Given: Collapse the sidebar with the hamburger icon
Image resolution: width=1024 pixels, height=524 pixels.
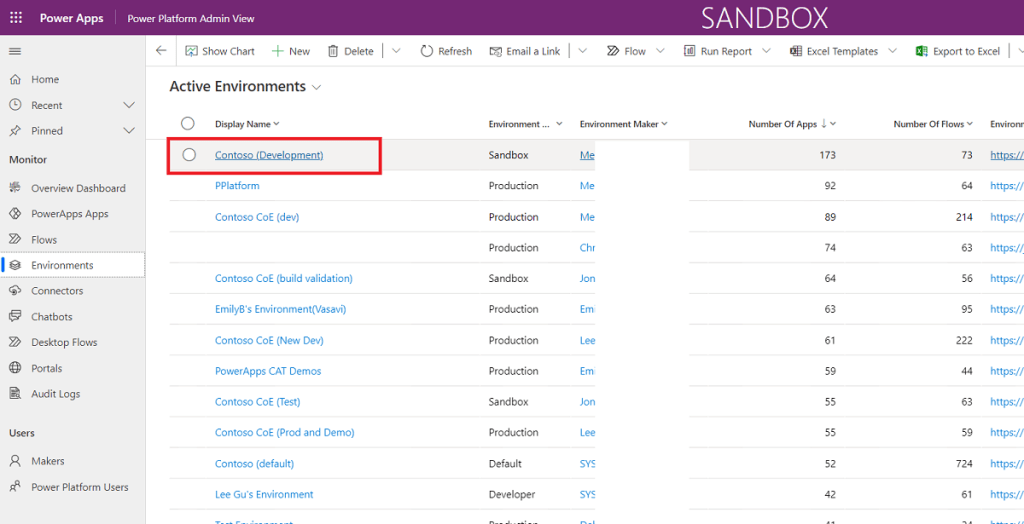Looking at the screenshot, I should coord(15,51).
